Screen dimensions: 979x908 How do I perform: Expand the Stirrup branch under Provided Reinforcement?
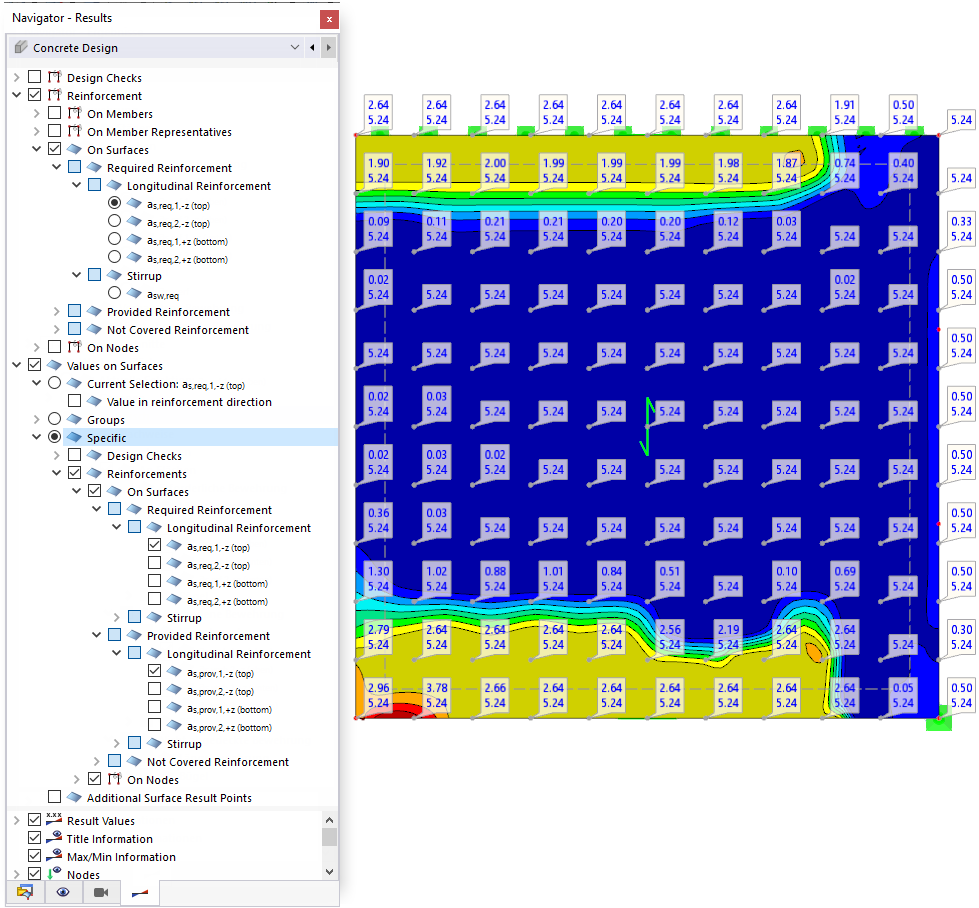click(x=117, y=744)
